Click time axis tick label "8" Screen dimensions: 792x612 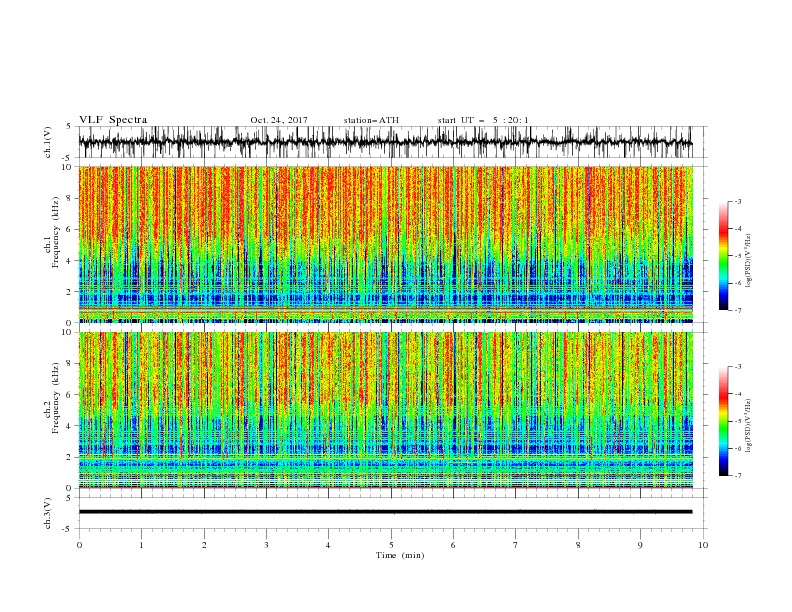click(578, 545)
